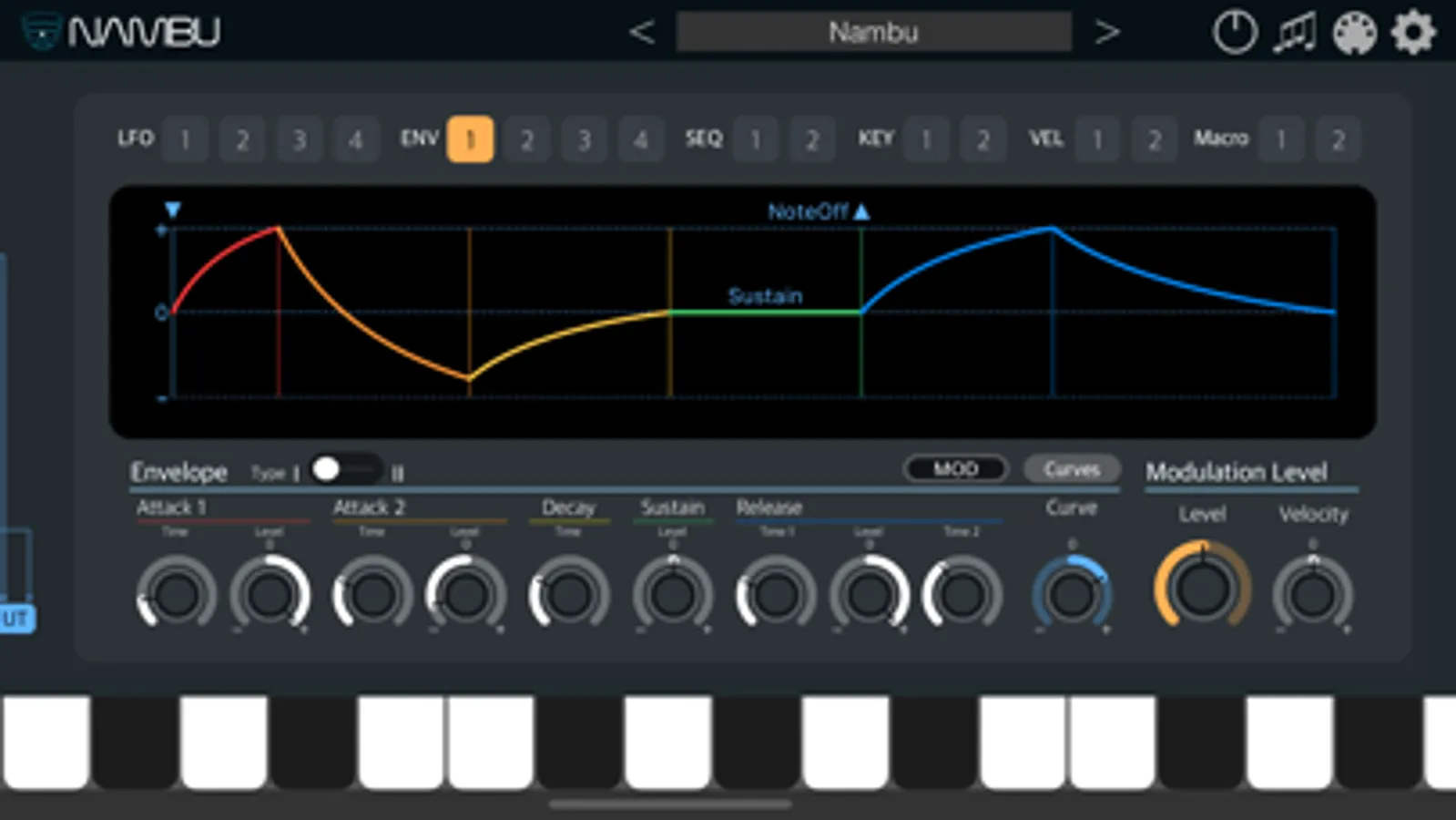Image resolution: width=1456 pixels, height=820 pixels.
Task: Click the Velocity knob
Action: (1312, 593)
